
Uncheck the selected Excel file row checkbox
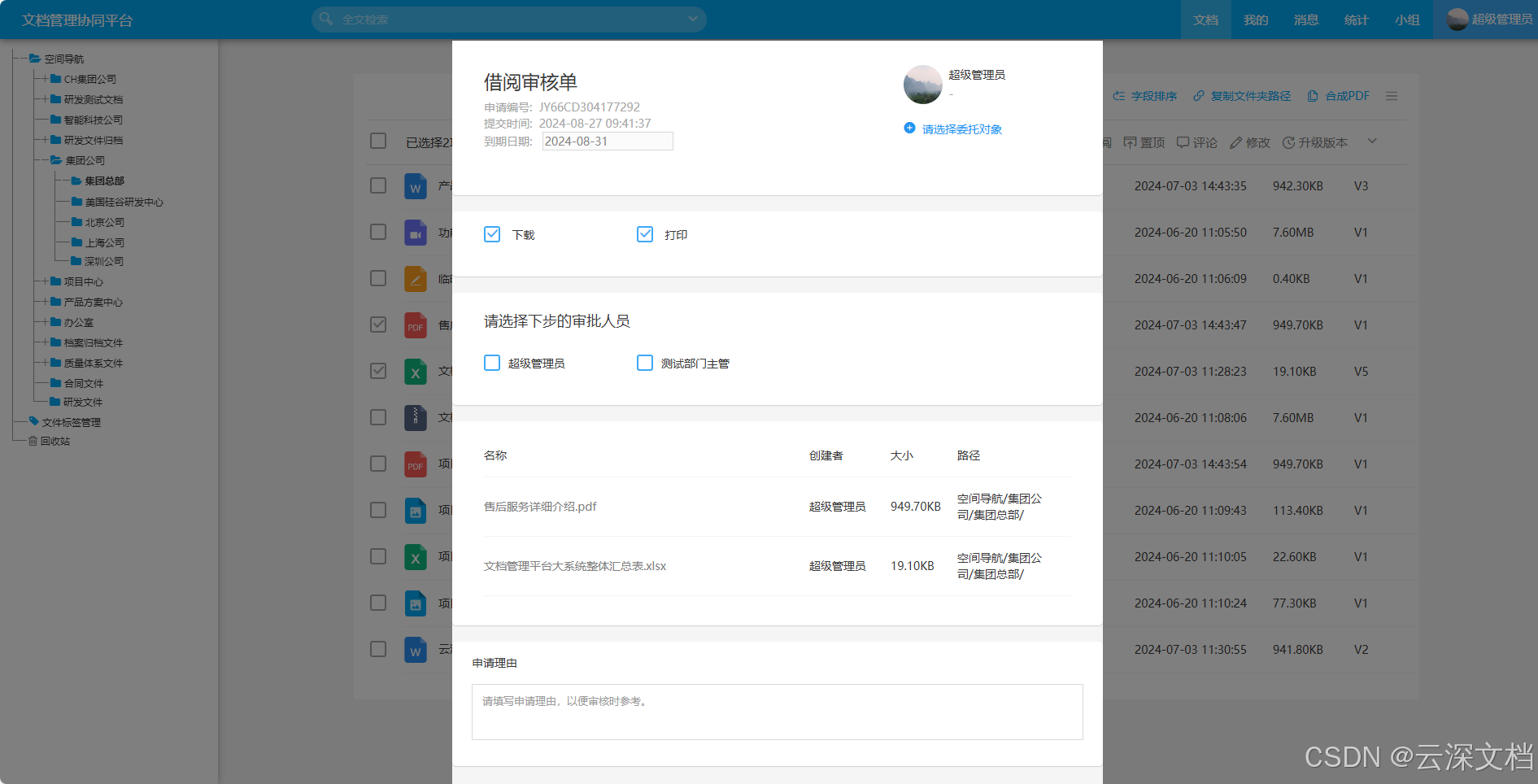click(x=378, y=371)
